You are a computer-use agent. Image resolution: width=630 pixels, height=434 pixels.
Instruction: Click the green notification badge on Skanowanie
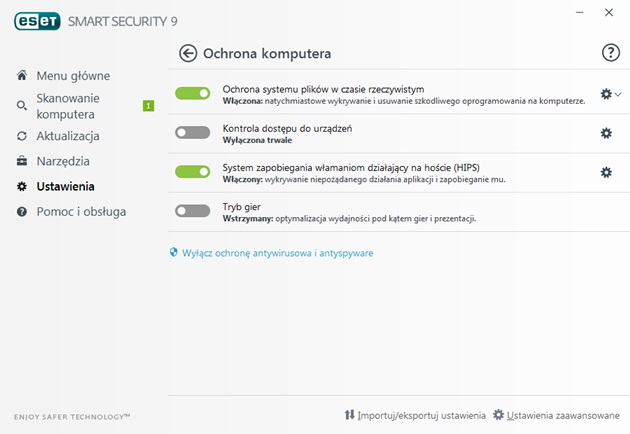pos(148,106)
